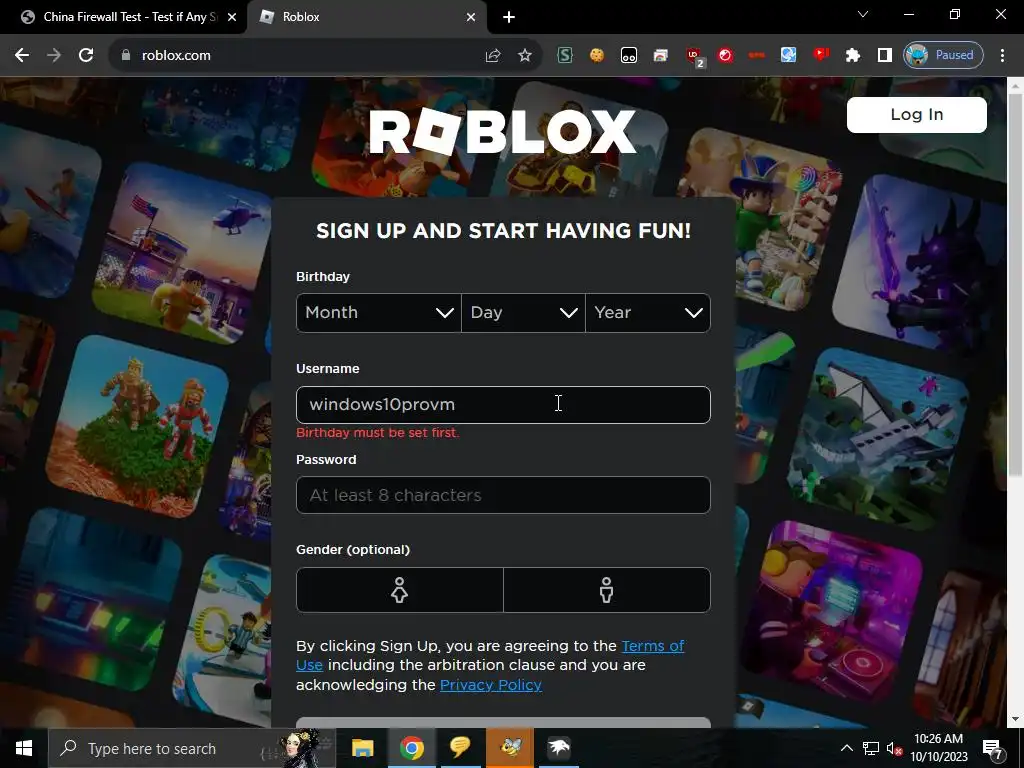The image size is (1024, 768).
Task: Open the Stylus {S} extension
Action: 565,56
